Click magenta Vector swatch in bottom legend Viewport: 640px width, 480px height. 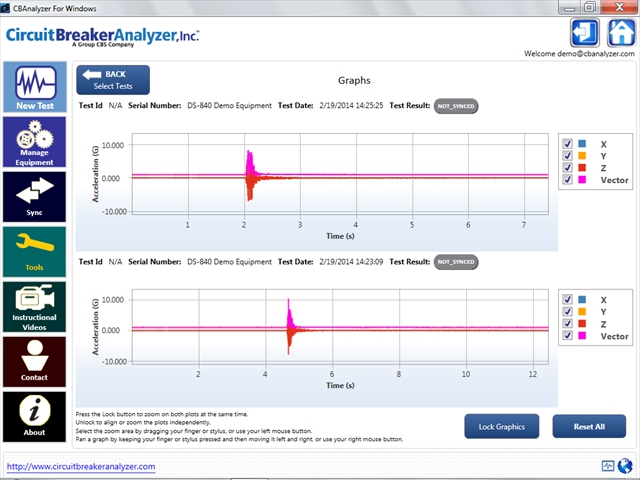(x=582, y=335)
